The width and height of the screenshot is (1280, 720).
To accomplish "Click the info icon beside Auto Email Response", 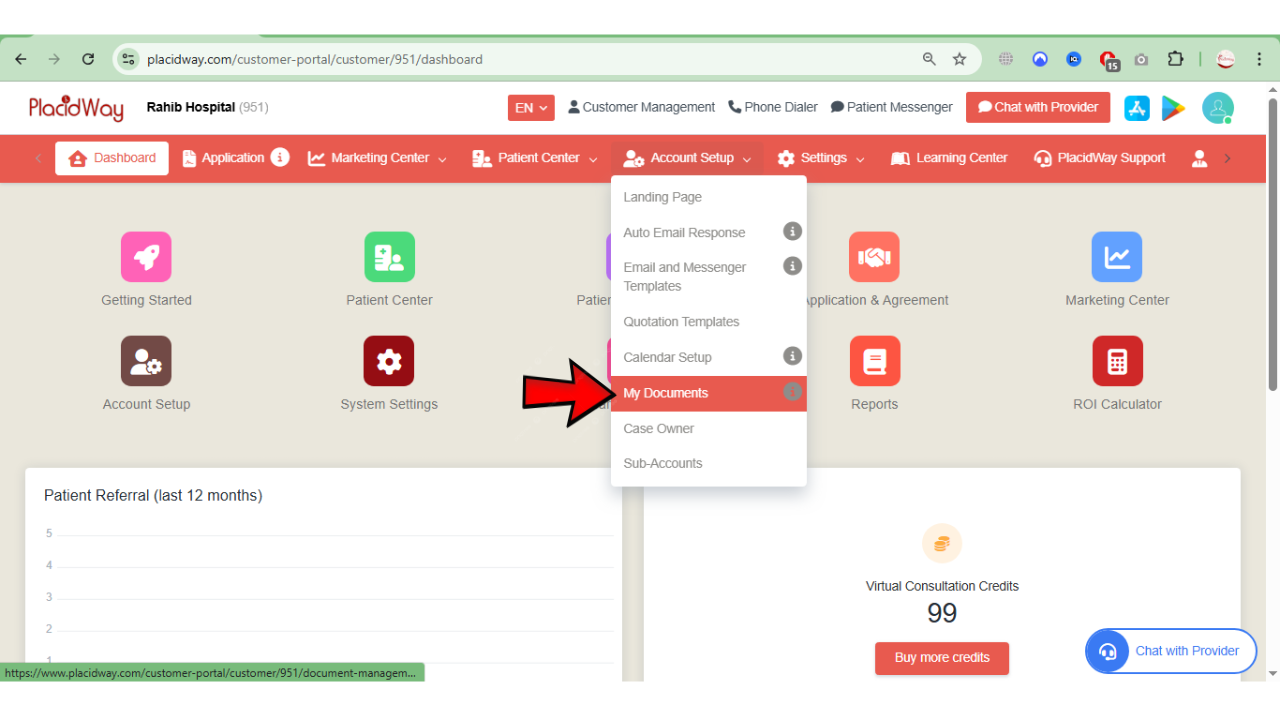I will (x=792, y=232).
